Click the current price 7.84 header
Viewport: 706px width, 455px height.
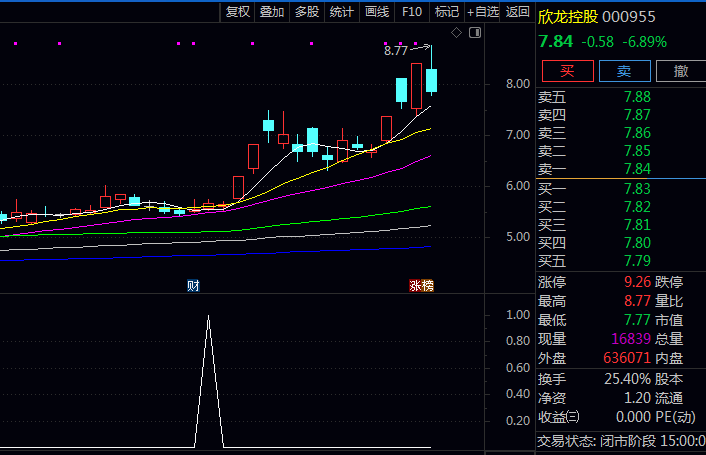coord(556,42)
